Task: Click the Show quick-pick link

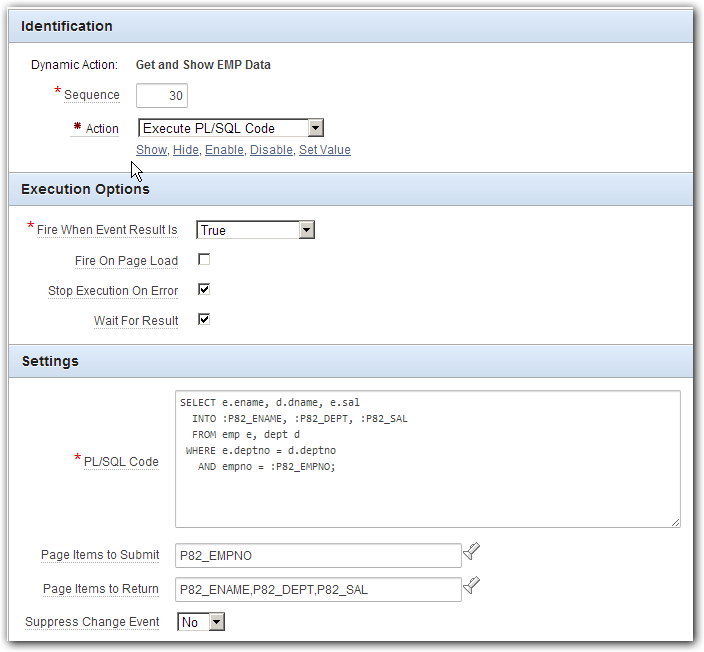Action: (x=151, y=150)
